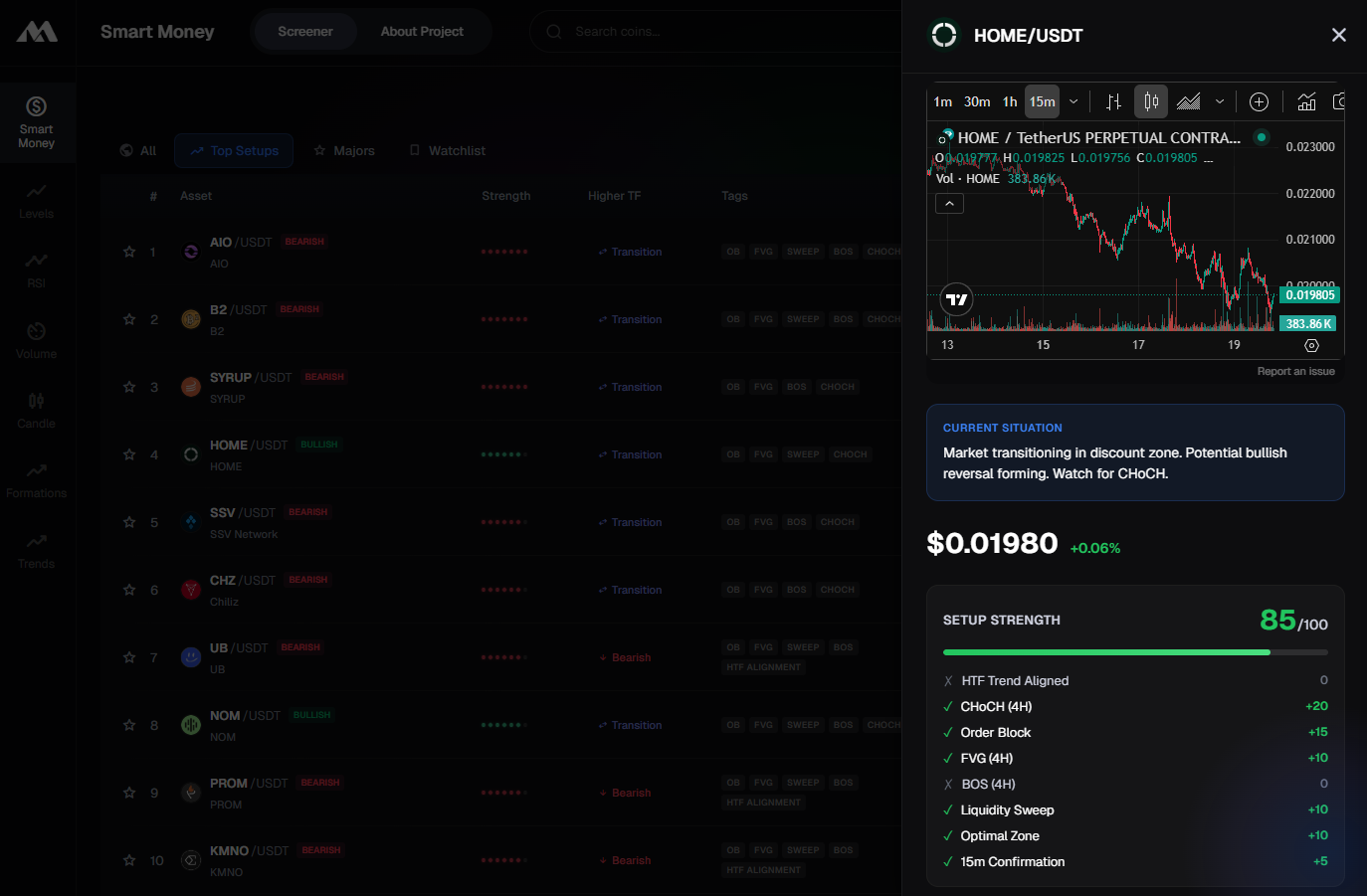The width and height of the screenshot is (1367, 896).
Task: Open the chart style dropdown arrow
Action: [x=1220, y=101]
